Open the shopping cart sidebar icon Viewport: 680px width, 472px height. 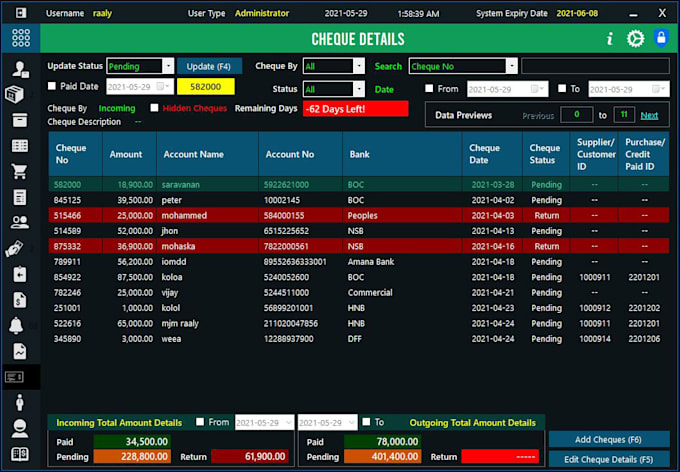(20, 172)
